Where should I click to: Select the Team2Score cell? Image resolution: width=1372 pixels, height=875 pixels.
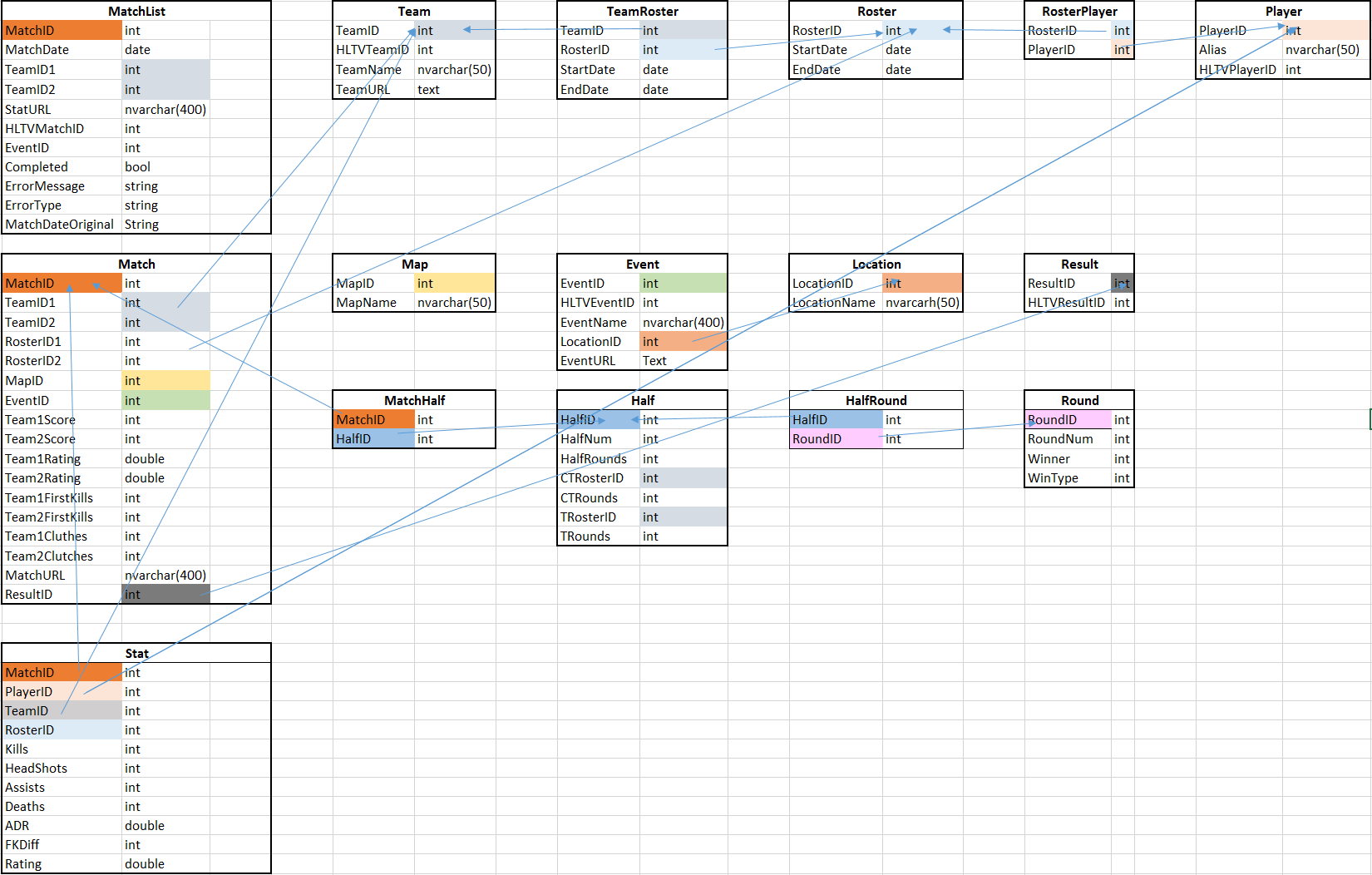62,439
